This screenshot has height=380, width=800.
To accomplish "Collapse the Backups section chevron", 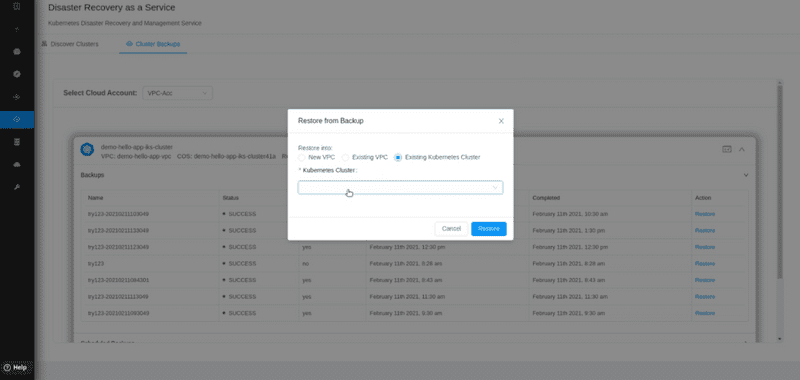I will tap(746, 175).
